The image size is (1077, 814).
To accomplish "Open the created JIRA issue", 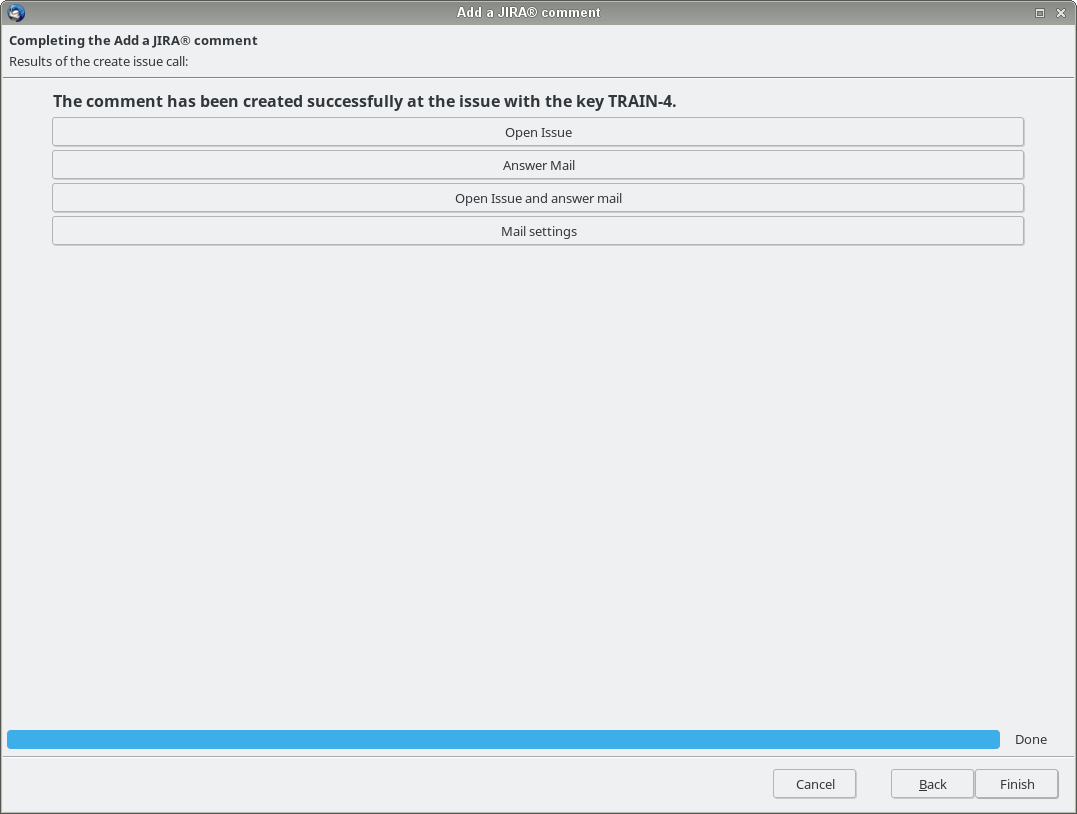I will tap(538, 132).
